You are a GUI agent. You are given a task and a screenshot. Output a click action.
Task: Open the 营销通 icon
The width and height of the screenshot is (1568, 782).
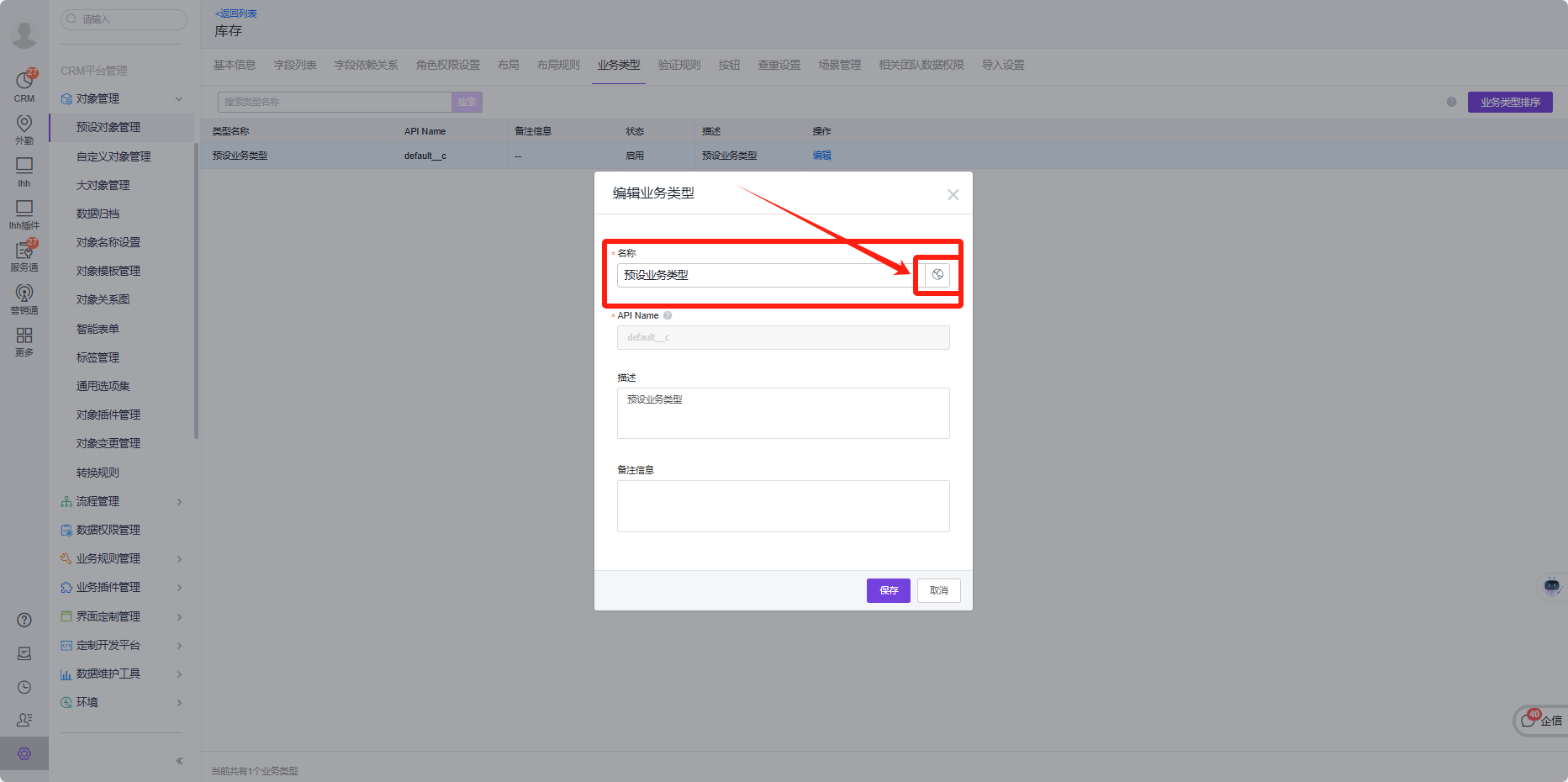tap(24, 299)
